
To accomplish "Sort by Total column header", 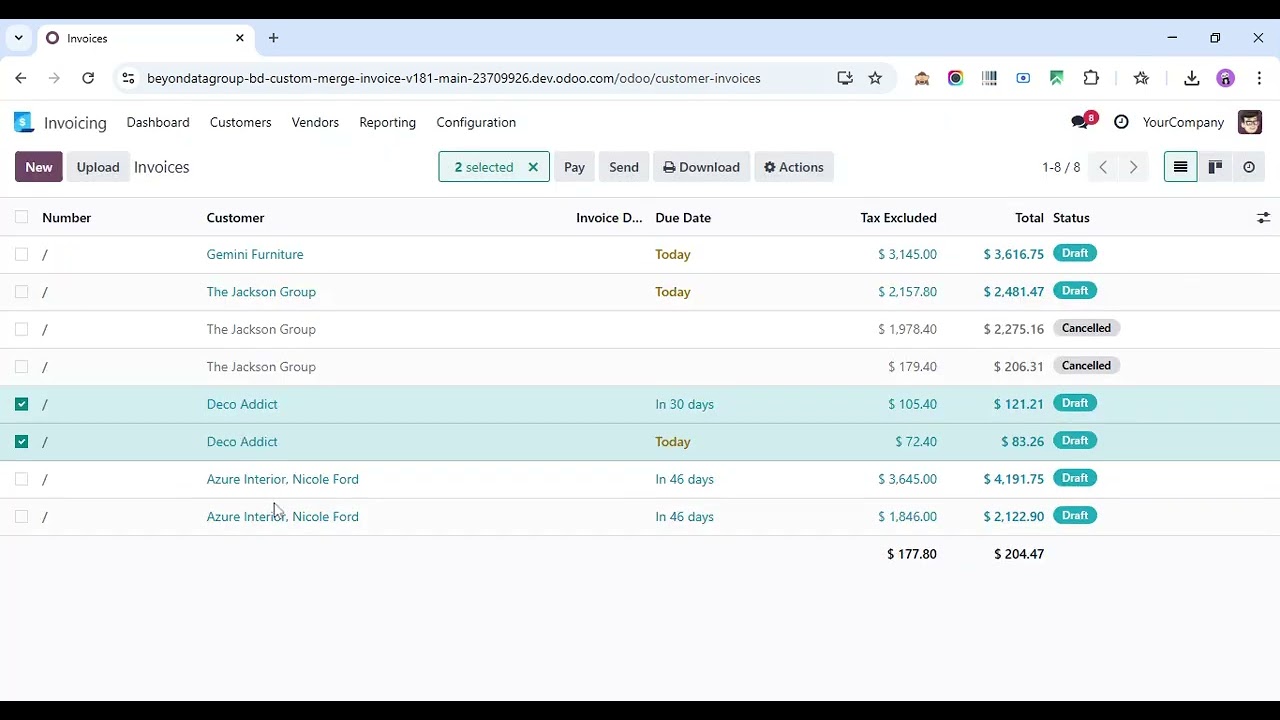I will [1029, 218].
